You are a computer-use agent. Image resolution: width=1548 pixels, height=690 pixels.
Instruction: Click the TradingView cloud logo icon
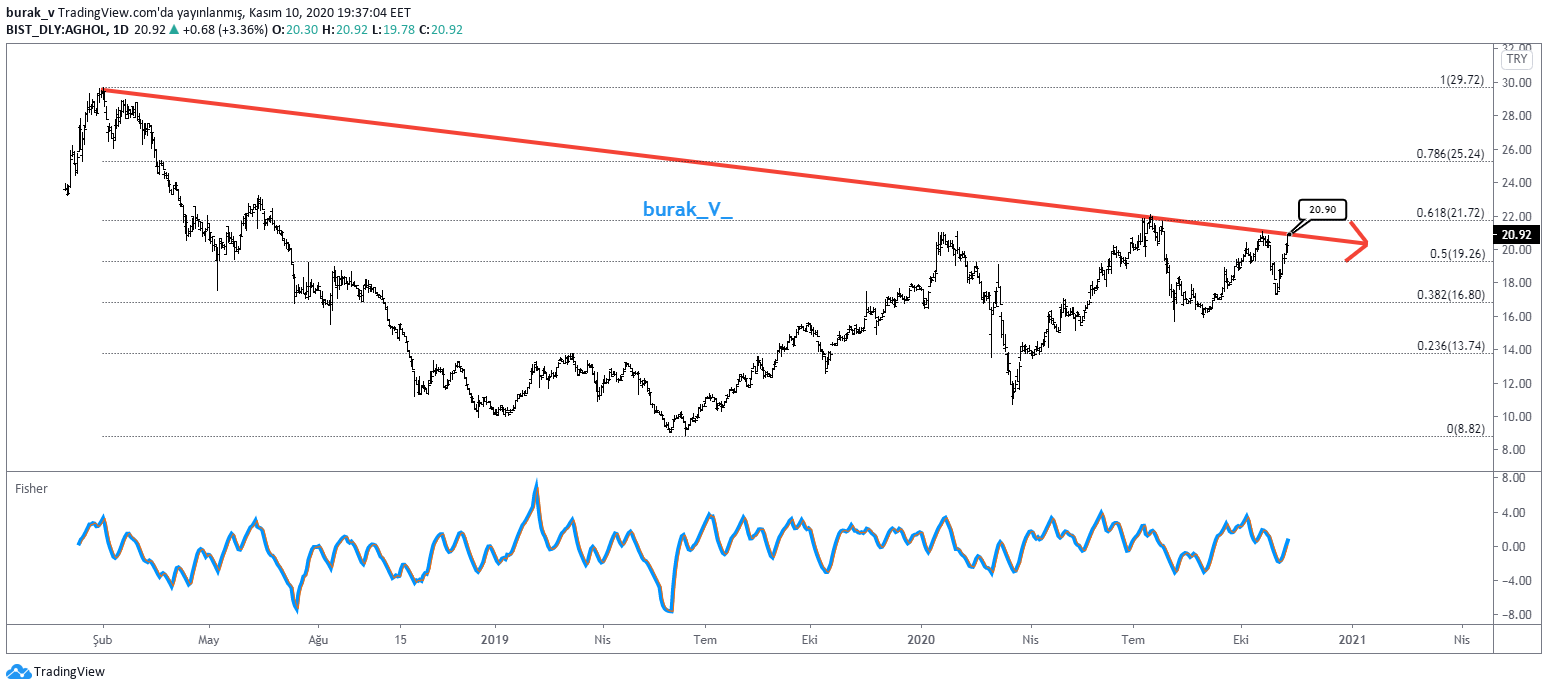click(18, 672)
